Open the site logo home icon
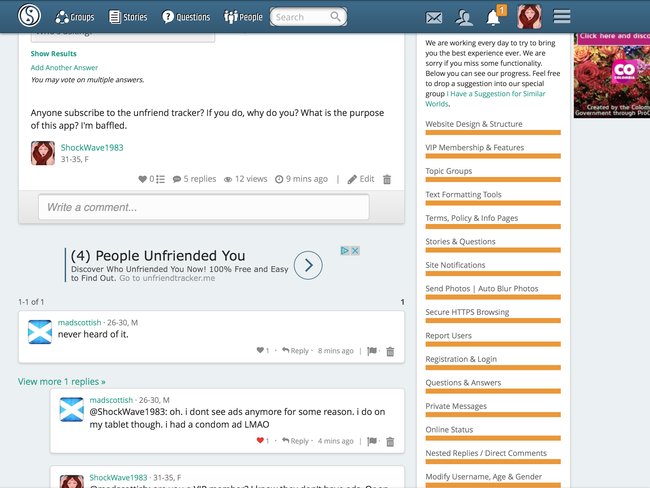 click(x=29, y=15)
